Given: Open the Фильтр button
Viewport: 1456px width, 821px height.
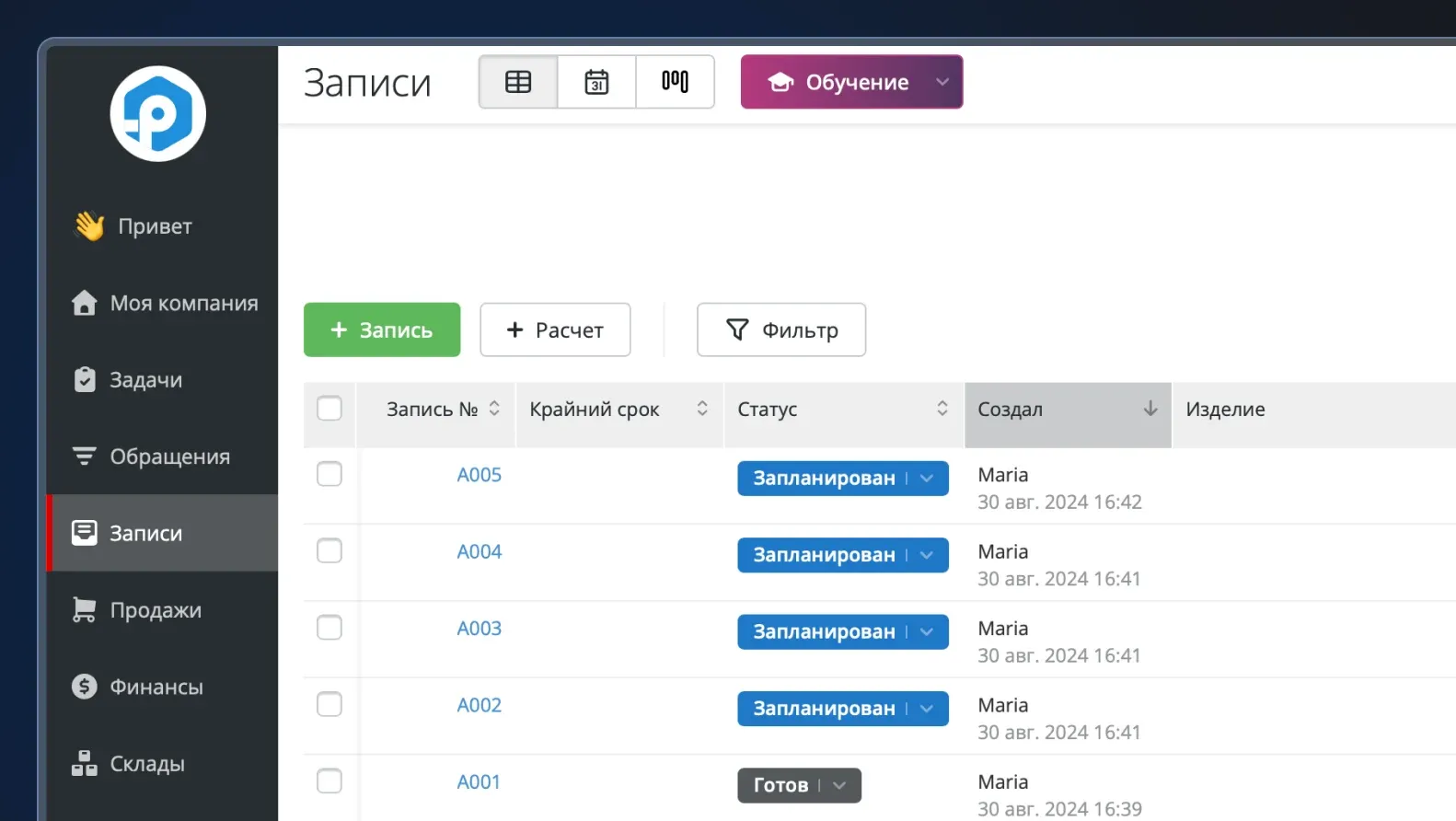Looking at the screenshot, I should [781, 330].
